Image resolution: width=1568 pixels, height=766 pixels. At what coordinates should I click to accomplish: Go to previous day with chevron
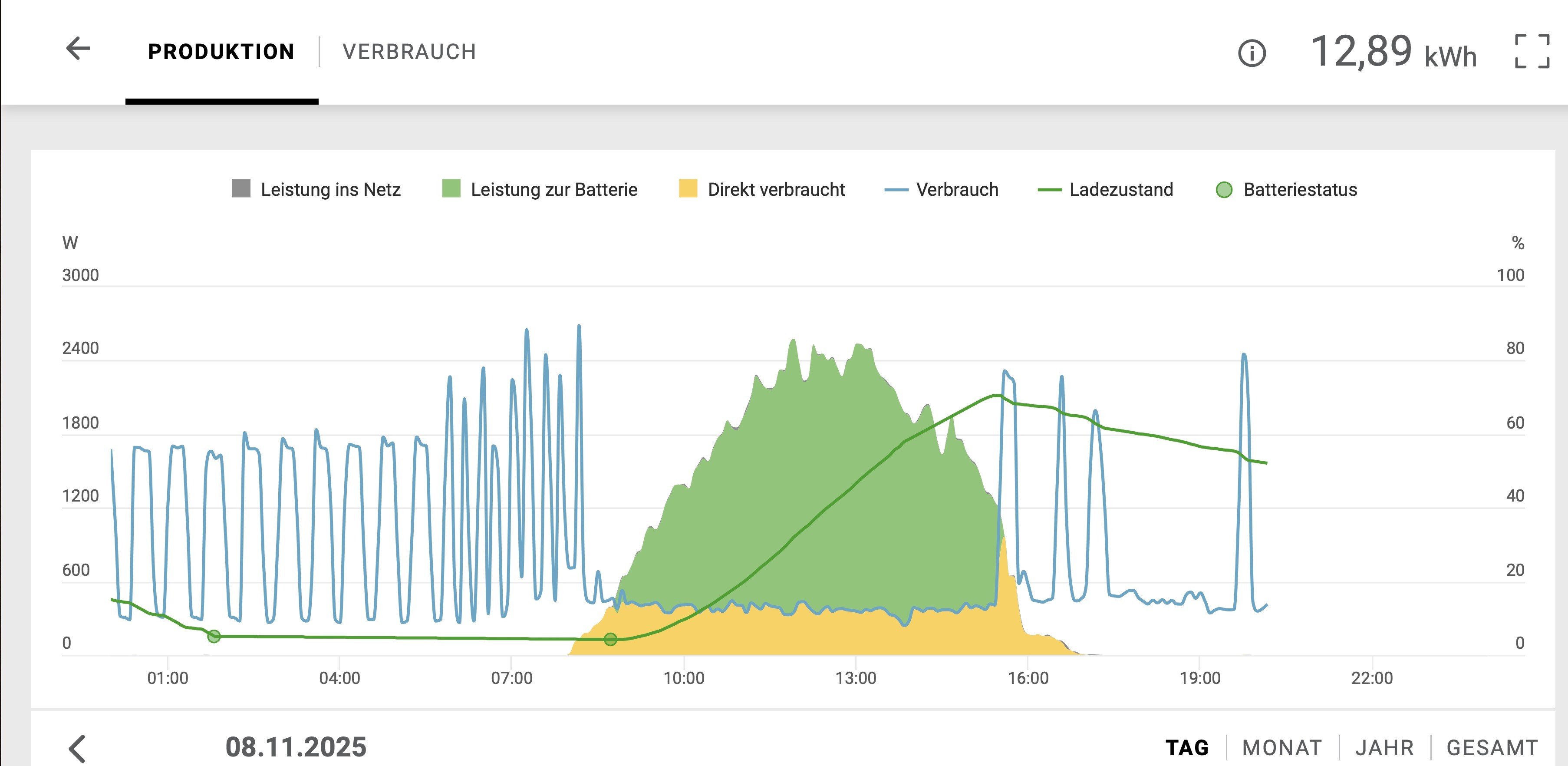tap(77, 748)
